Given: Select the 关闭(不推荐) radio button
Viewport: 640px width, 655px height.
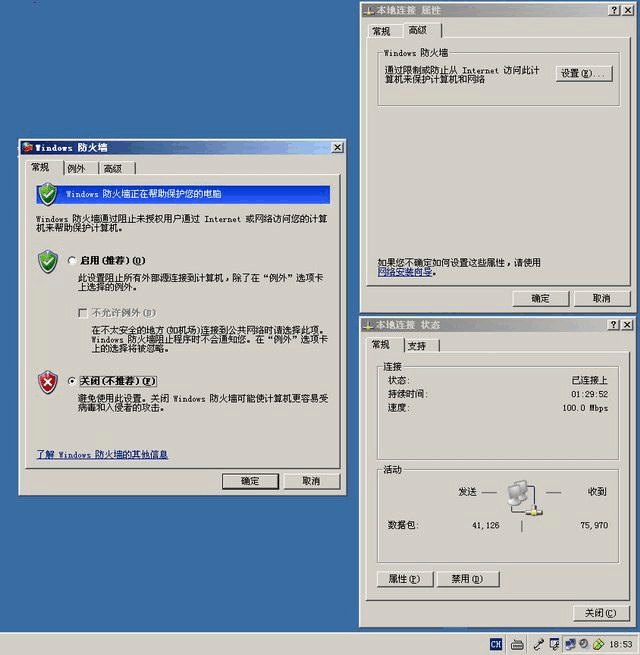Looking at the screenshot, I should coord(72,381).
